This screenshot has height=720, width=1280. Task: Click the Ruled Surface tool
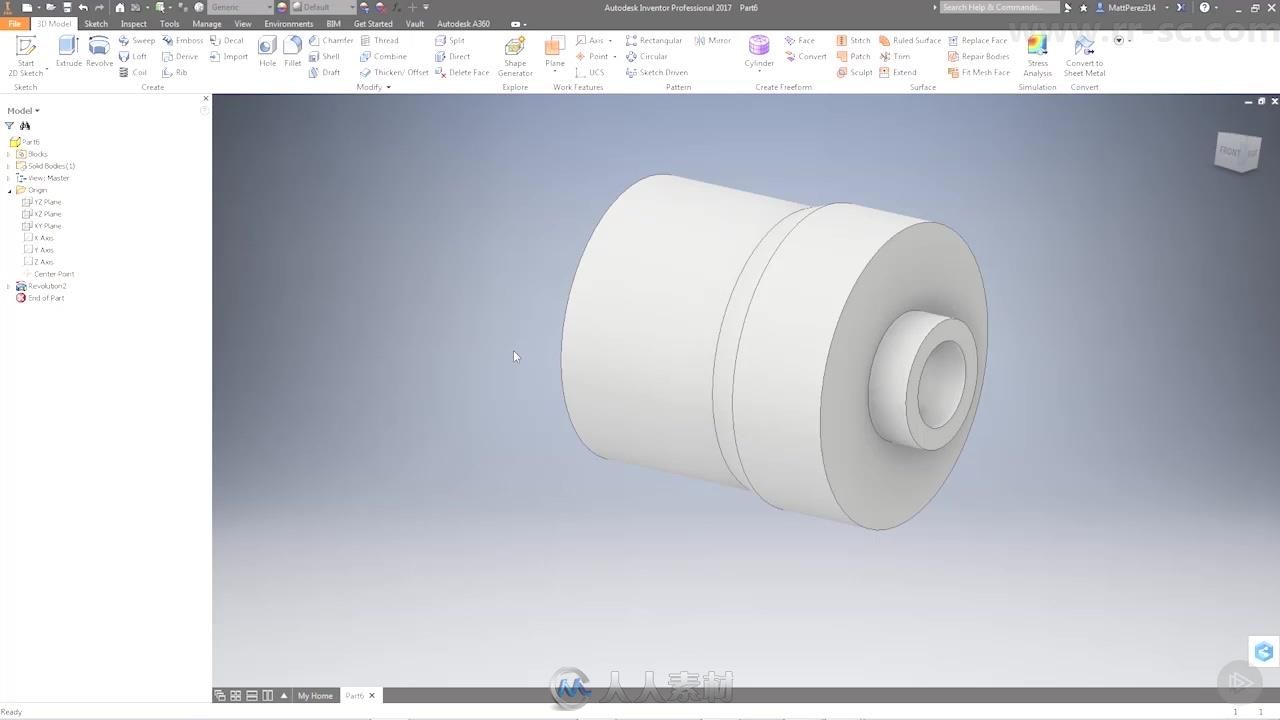pyautogui.click(x=910, y=41)
